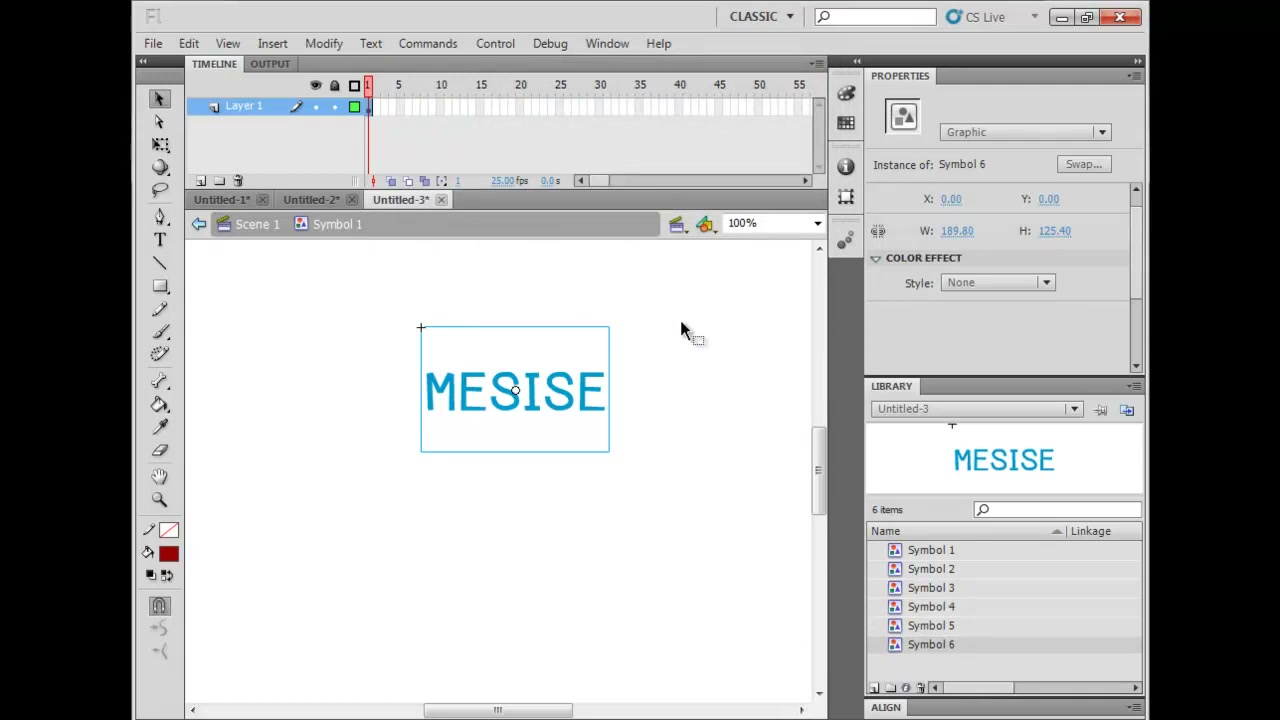Select Symbol 3 in the library
Image resolution: width=1280 pixels, height=720 pixels.
click(931, 588)
